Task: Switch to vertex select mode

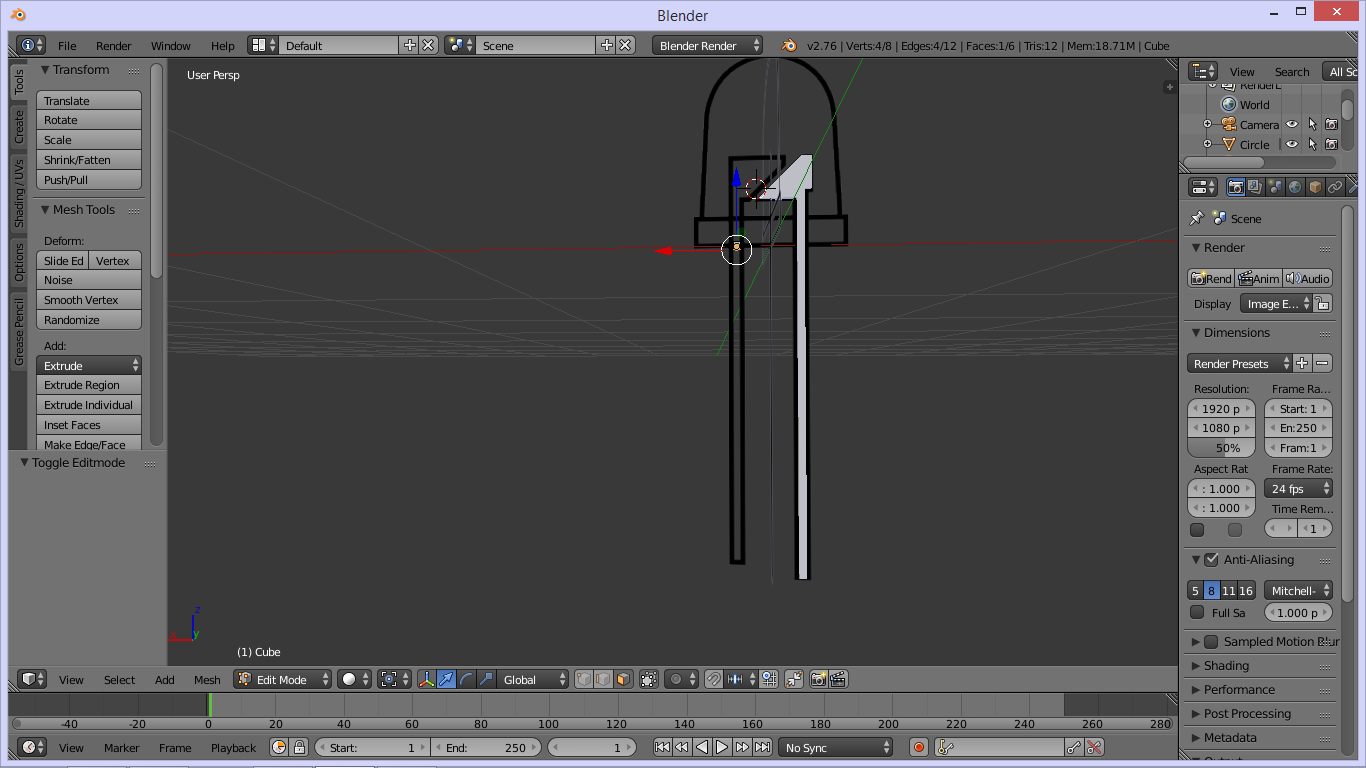Action: tap(584, 679)
